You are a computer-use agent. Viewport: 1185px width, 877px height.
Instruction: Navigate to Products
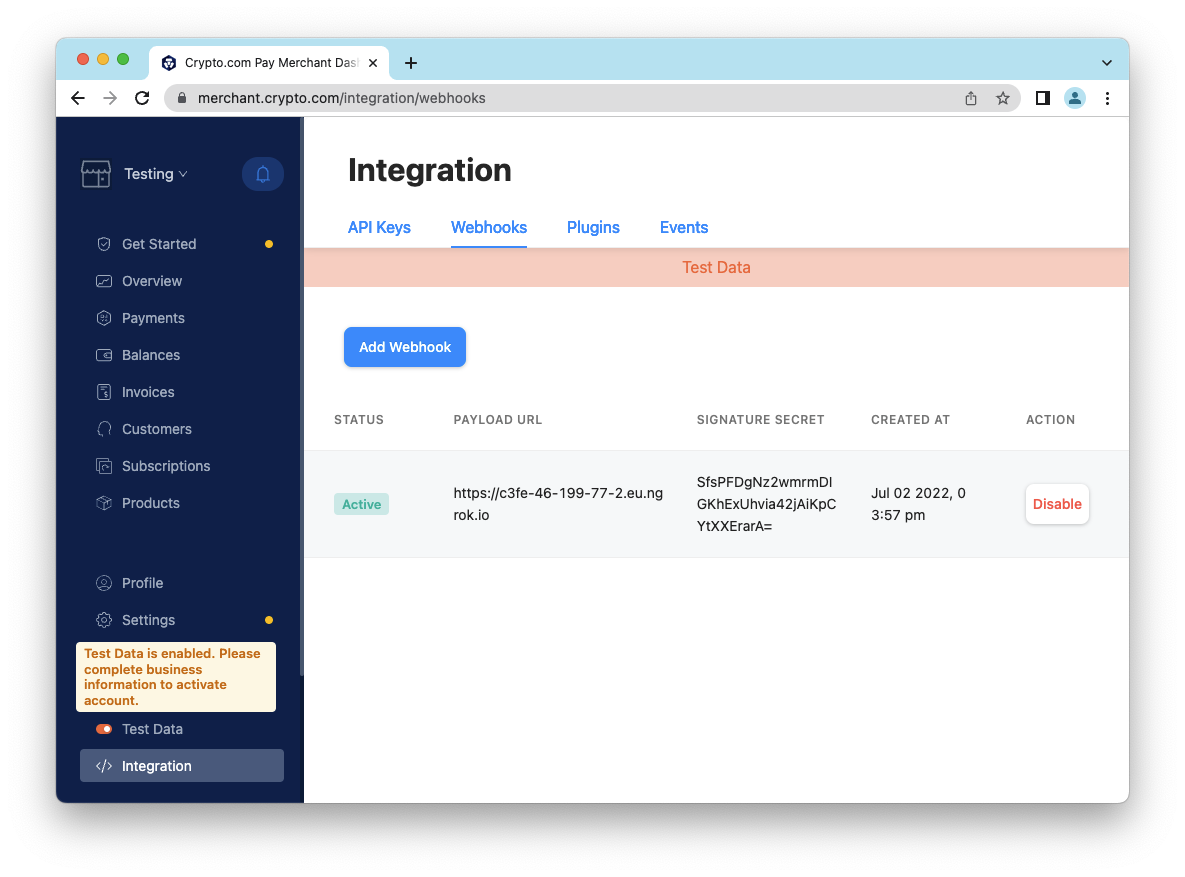[x=150, y=503]
